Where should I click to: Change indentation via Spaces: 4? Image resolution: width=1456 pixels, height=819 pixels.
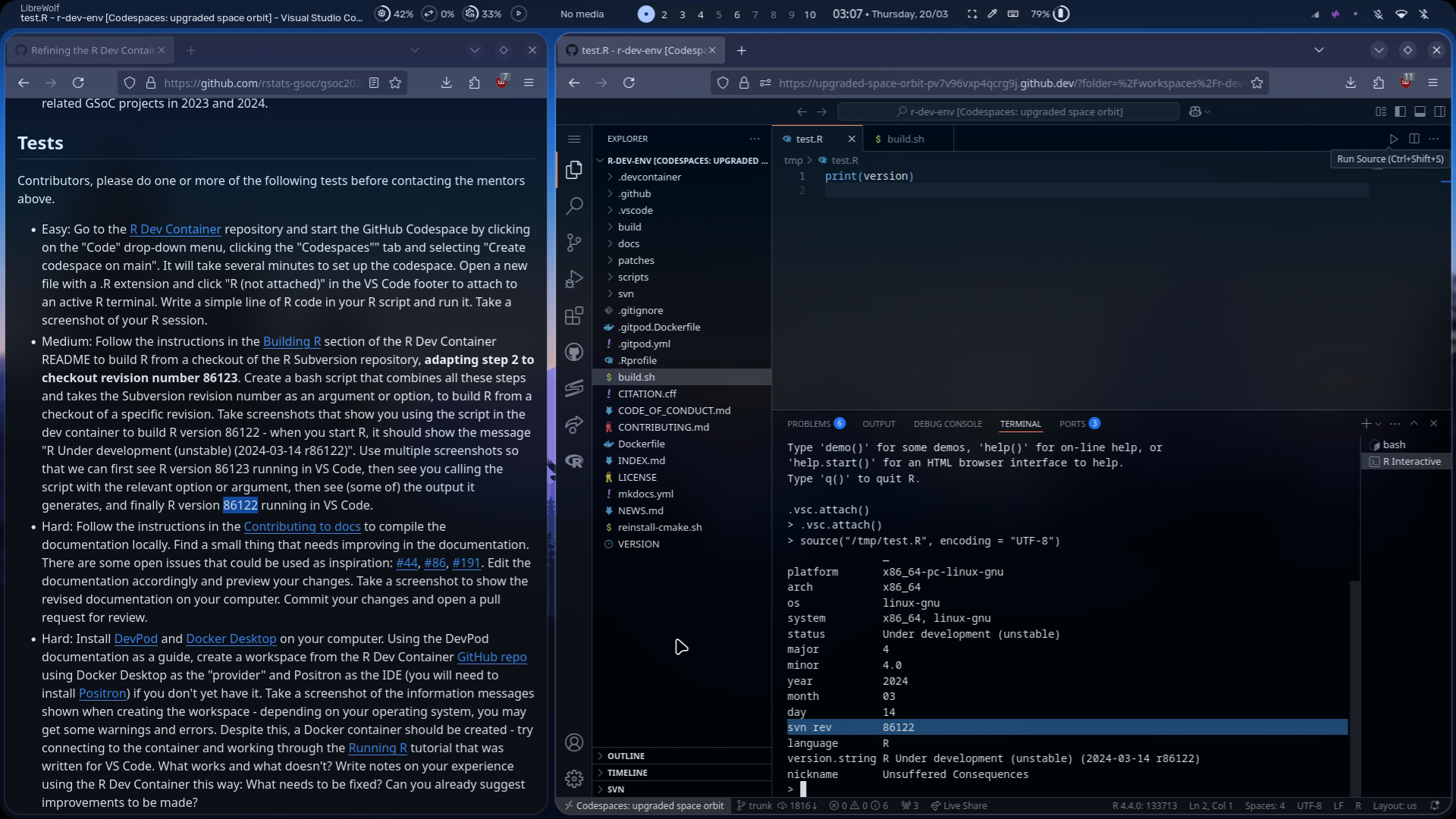click(1265, 805)
